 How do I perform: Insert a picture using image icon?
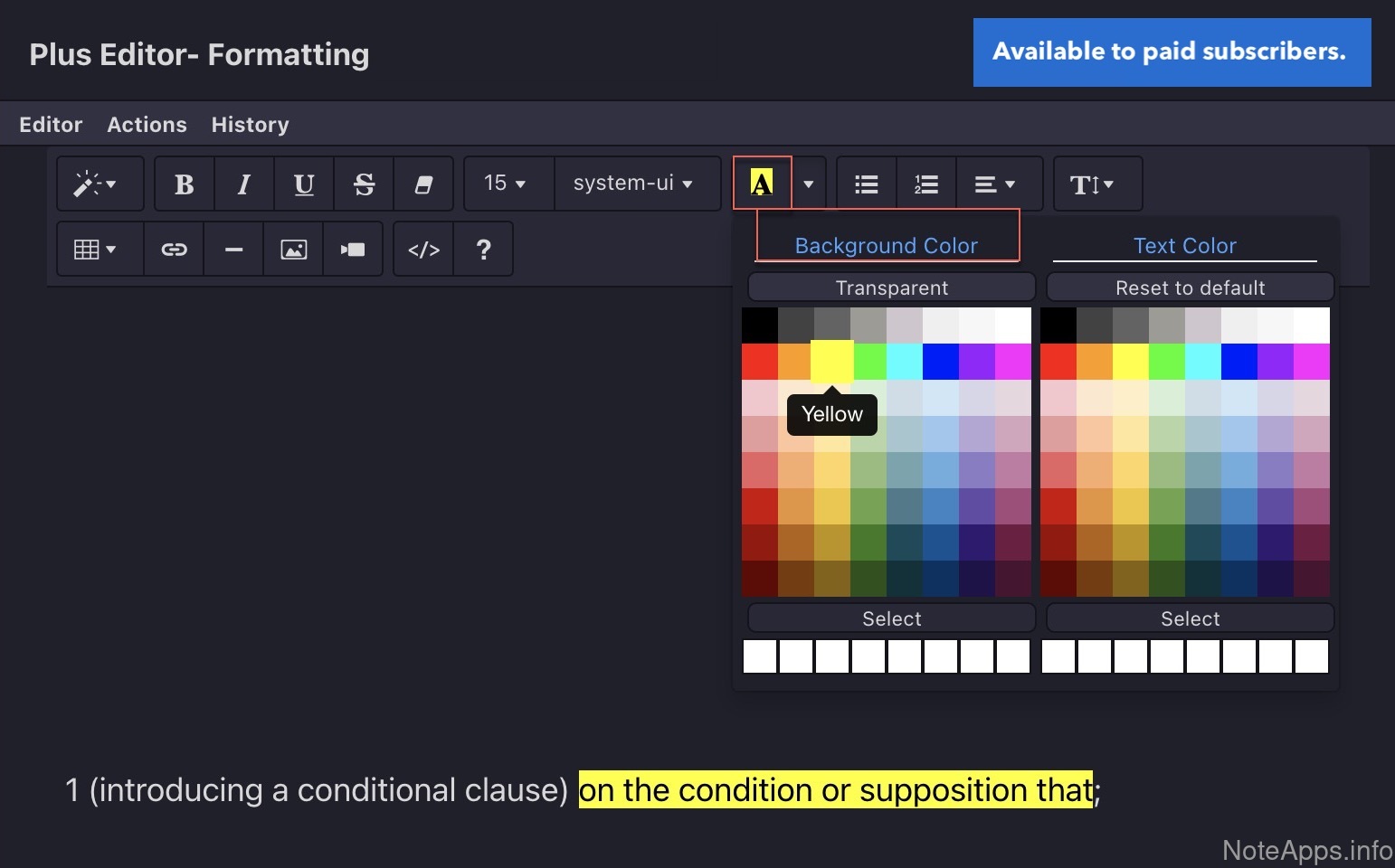(293, 250)
